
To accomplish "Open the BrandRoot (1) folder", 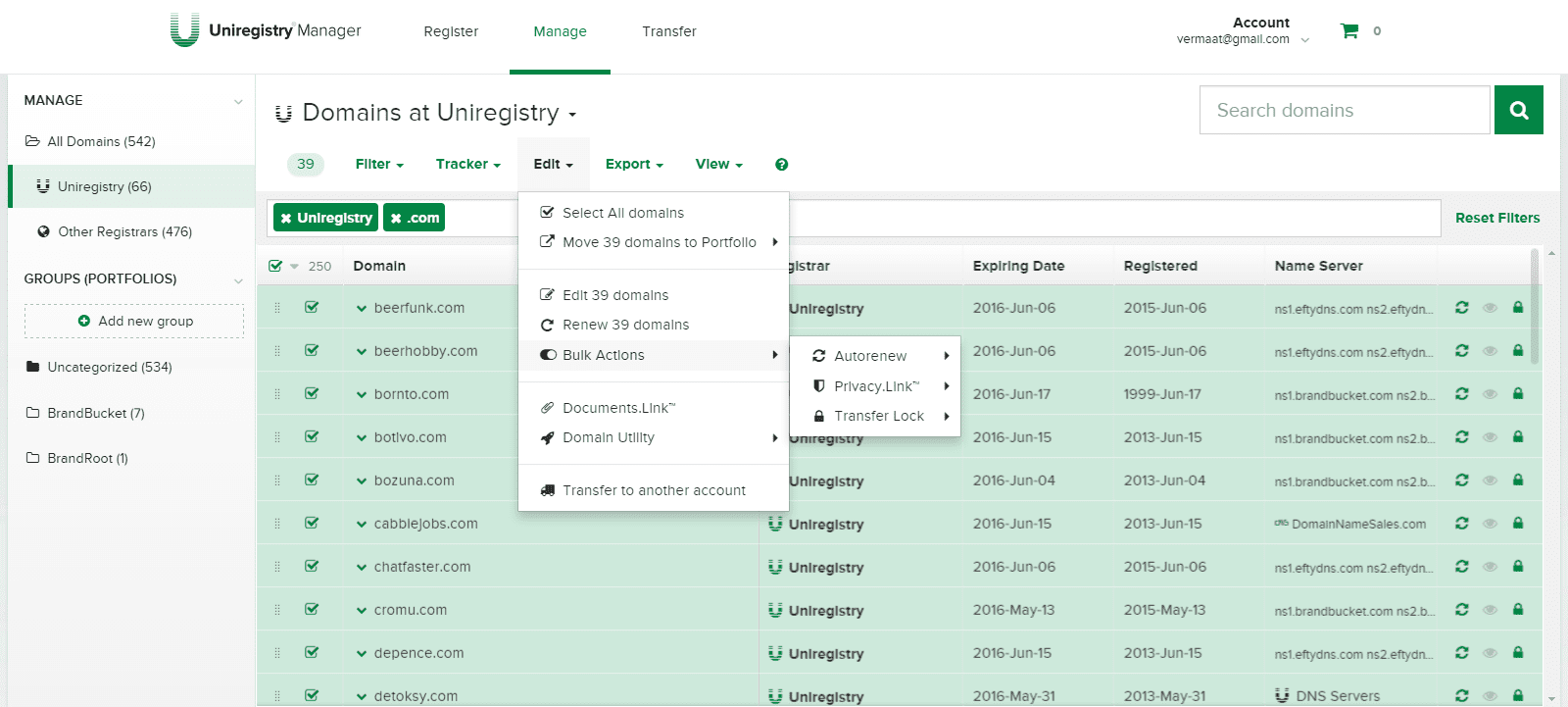I will pos(77,458).
